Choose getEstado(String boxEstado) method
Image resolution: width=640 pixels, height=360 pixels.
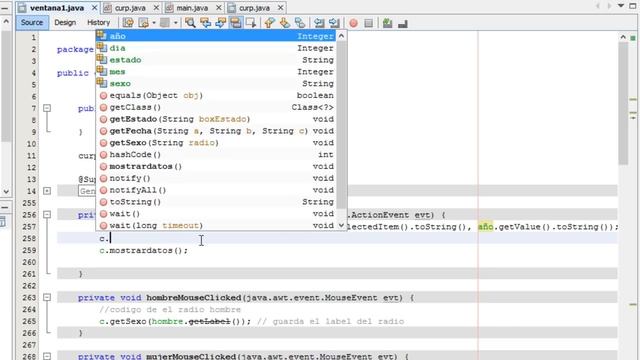pos(216,119)
